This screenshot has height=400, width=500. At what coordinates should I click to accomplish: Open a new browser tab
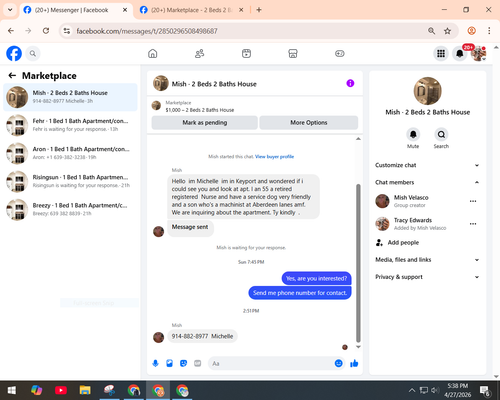259,10
